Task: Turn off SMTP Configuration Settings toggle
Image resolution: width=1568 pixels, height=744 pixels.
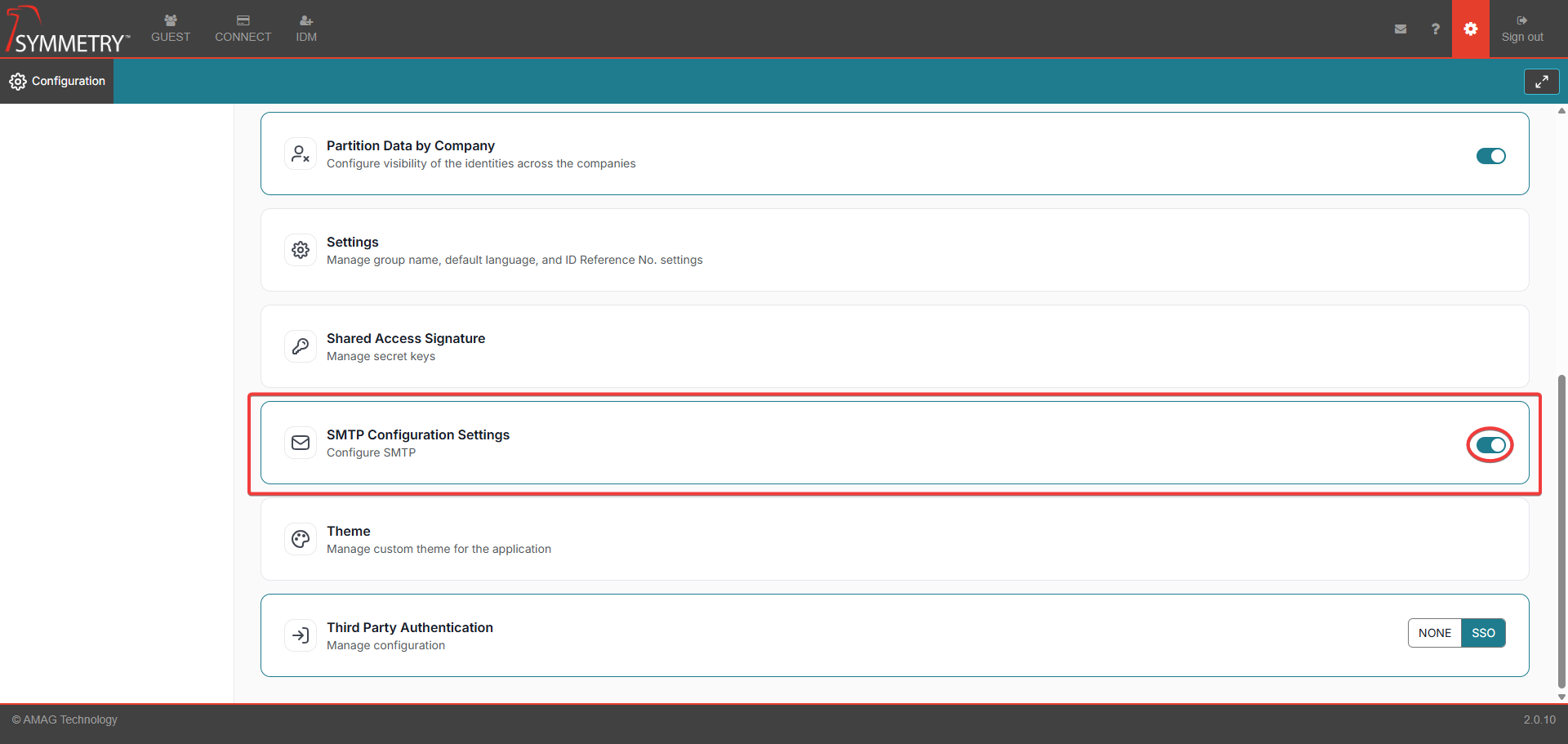Action: (1490, 445)
